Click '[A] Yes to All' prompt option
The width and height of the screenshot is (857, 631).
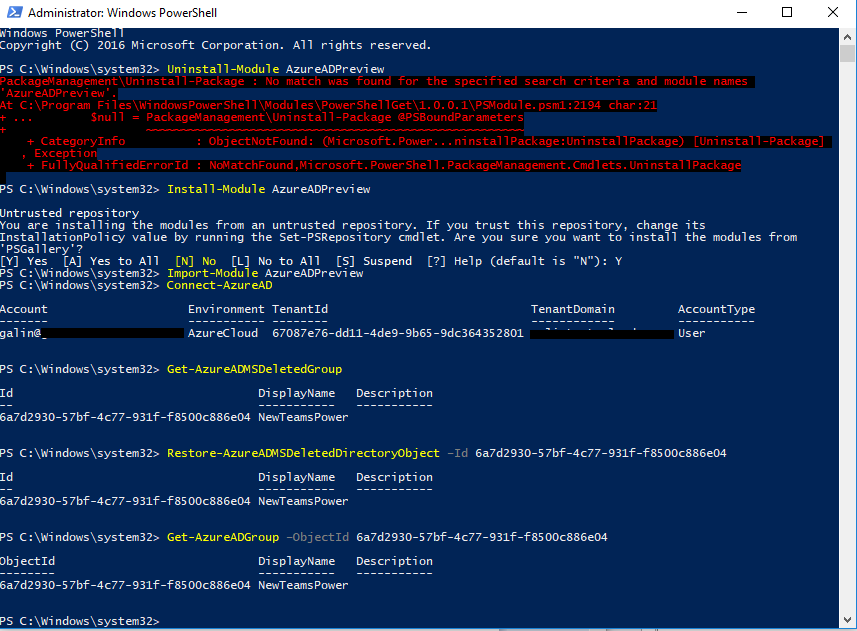pos(111,261)
